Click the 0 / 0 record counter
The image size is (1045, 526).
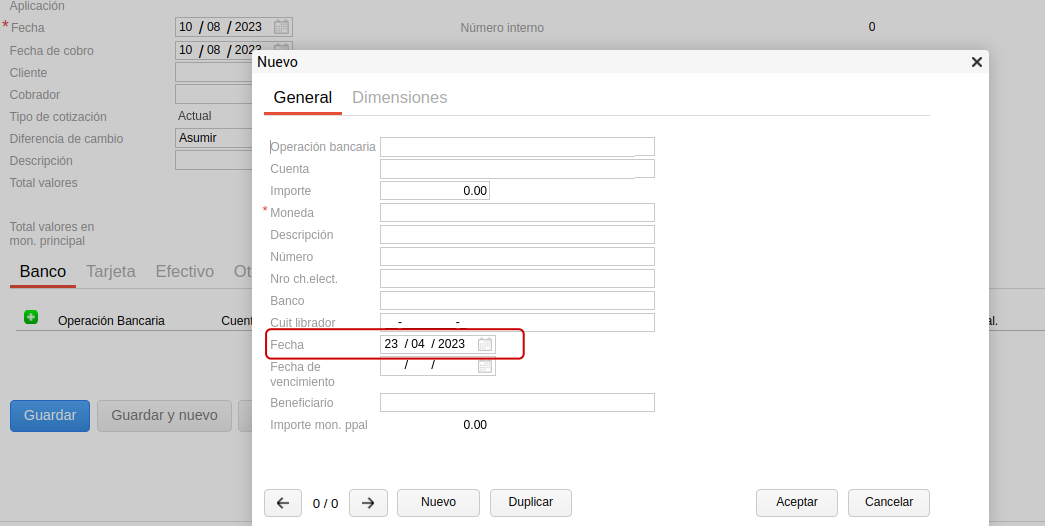tap(325, 504)
